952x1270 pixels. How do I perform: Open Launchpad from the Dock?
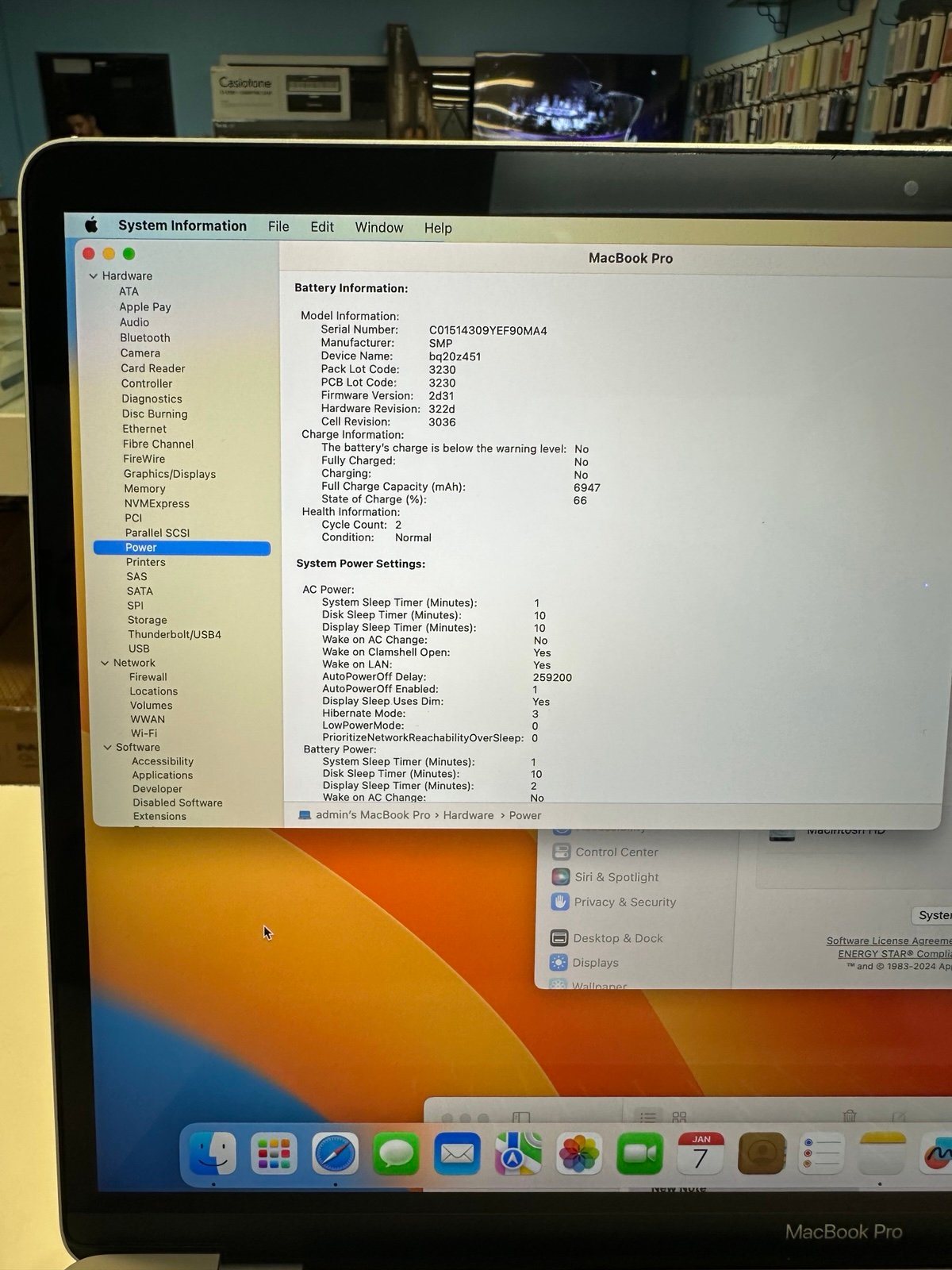click(274, 1153)
